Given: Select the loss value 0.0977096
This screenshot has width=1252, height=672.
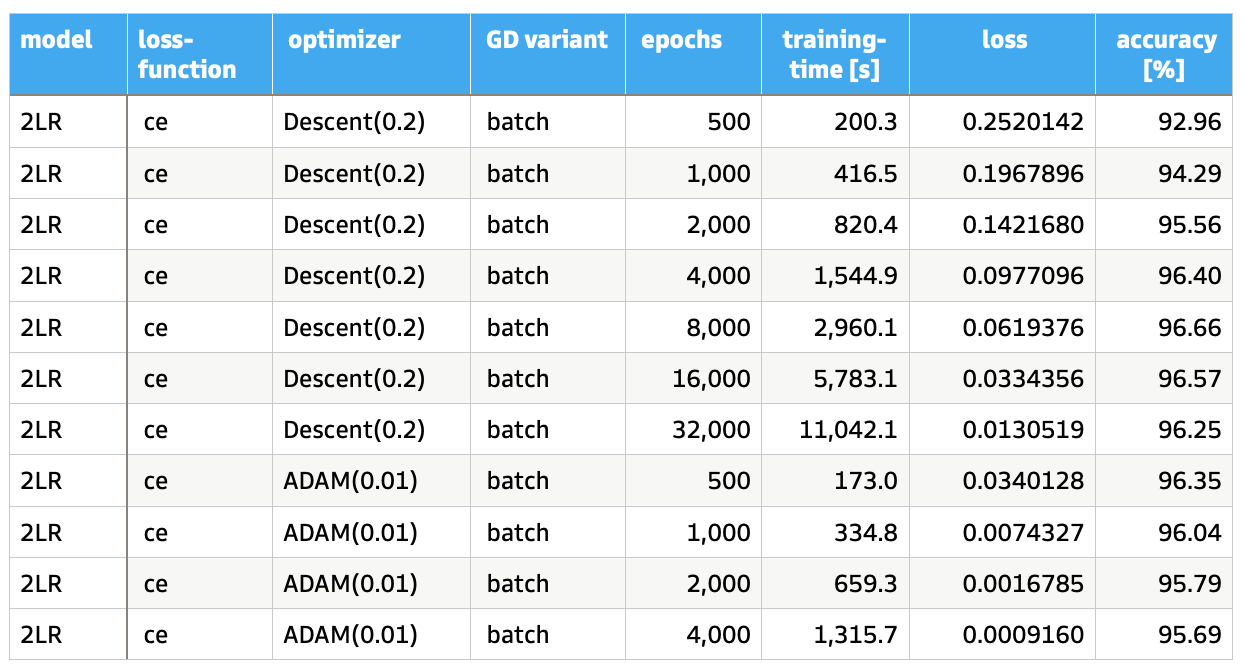Looking at the screenshot, I should pyautogui.click(x=1023, y=276).
